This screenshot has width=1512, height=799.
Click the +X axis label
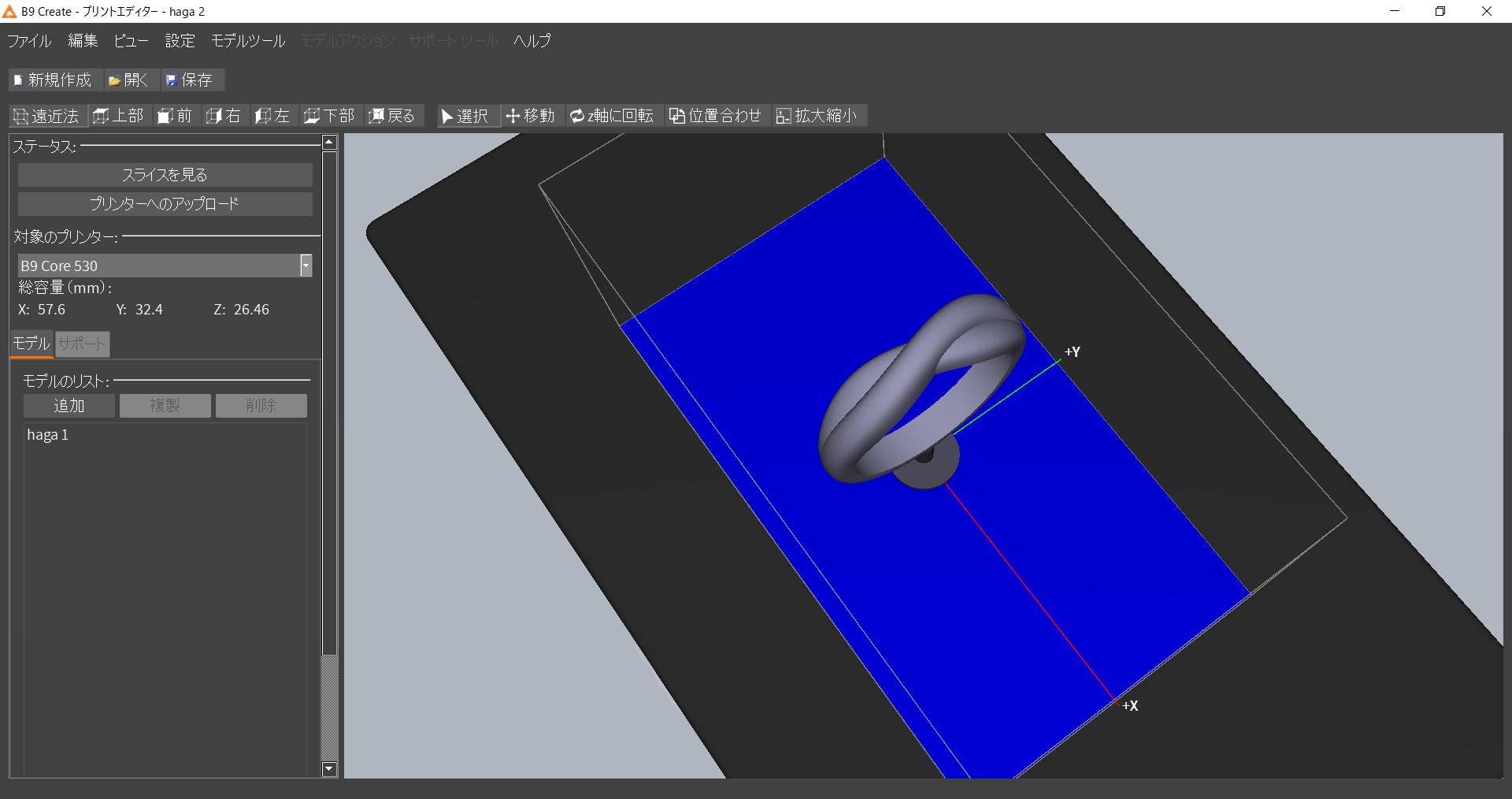tap(1130, 706)
